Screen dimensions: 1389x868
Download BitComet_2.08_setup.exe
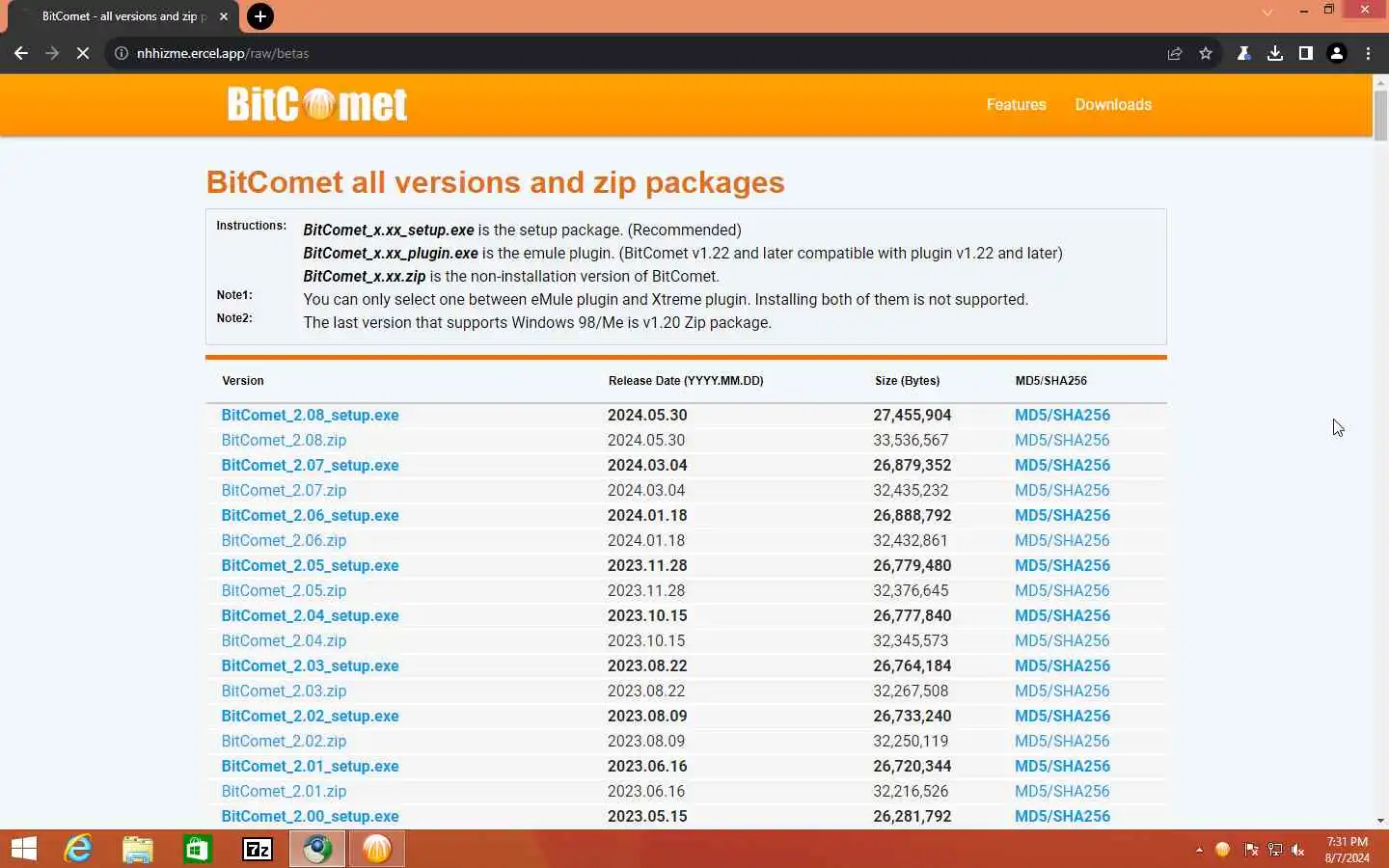click(310, 415)
